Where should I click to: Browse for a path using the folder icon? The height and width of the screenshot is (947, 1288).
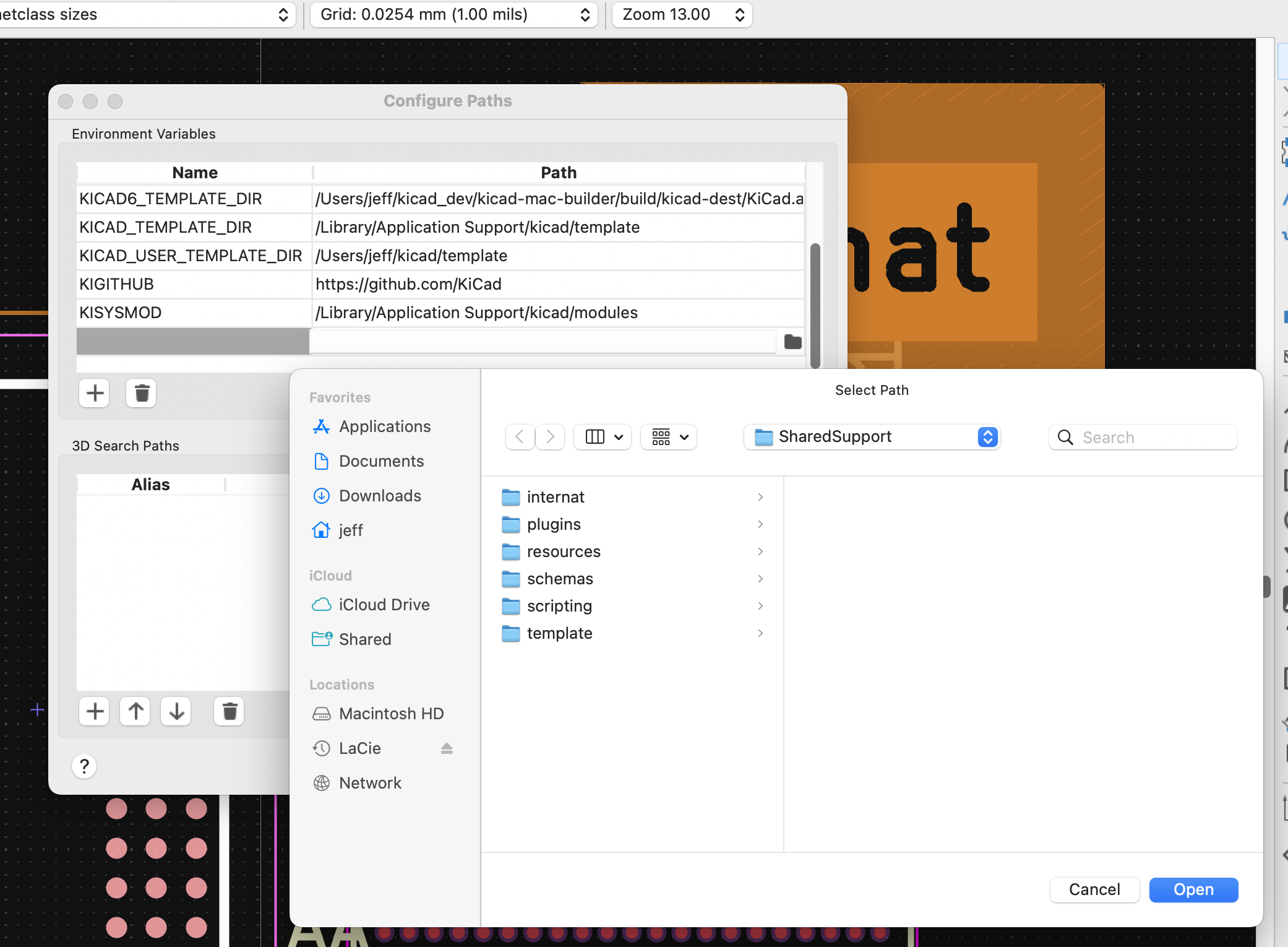tap(792, 342)
